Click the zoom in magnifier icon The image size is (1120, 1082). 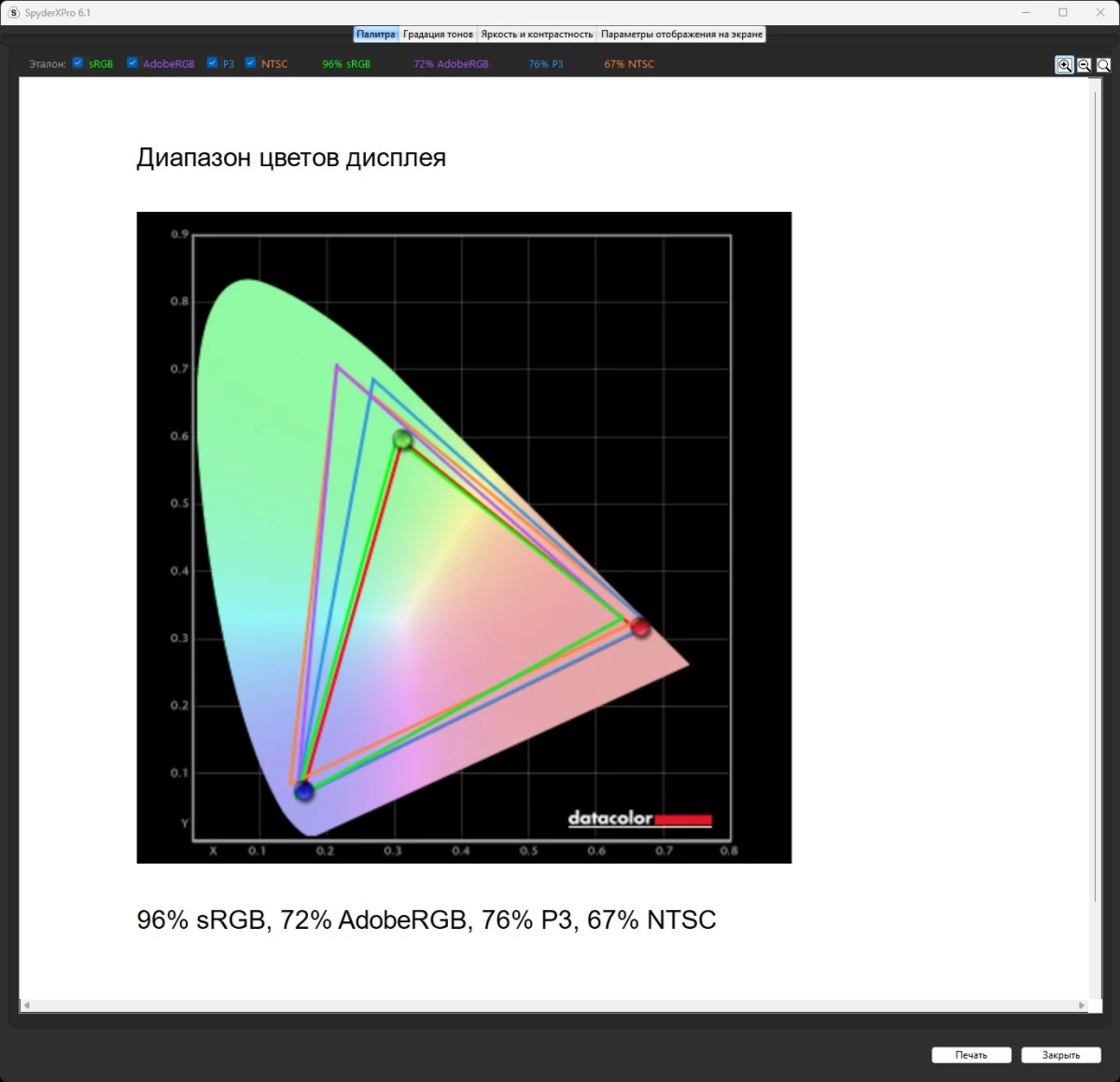[x=1064, y=65]
